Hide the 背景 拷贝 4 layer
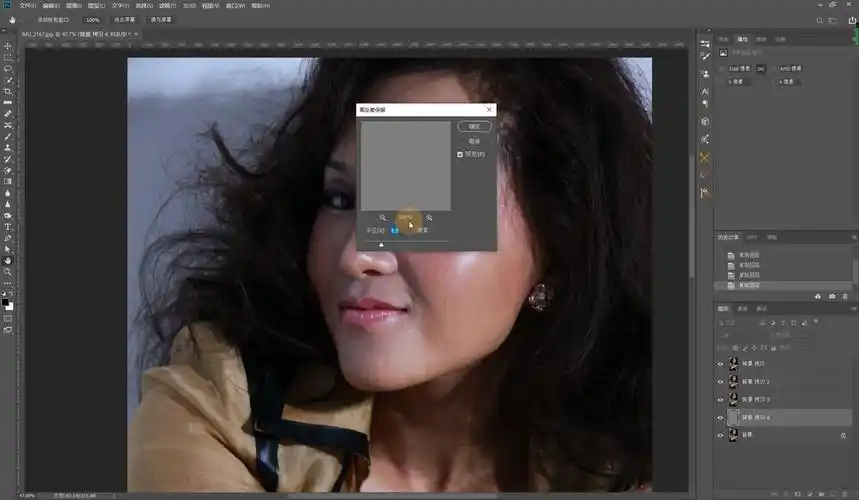Viewport: 859px width, 500px height. 720,417
